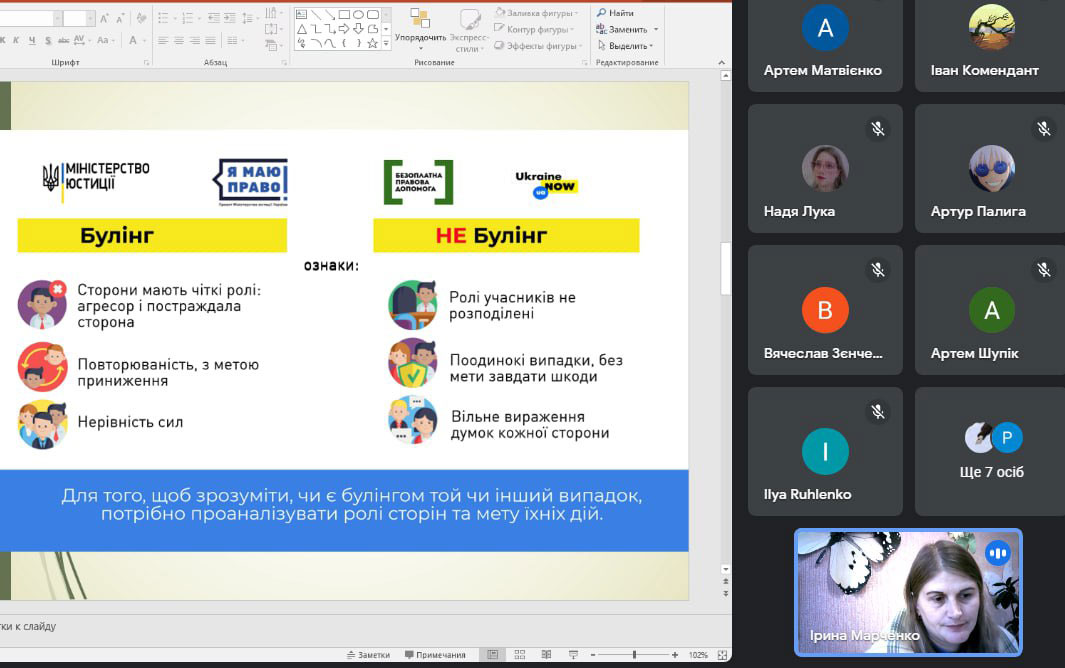The image size is (1065, 668).
Task: Convert to SmartArt graphic
Action: [274, 46]
